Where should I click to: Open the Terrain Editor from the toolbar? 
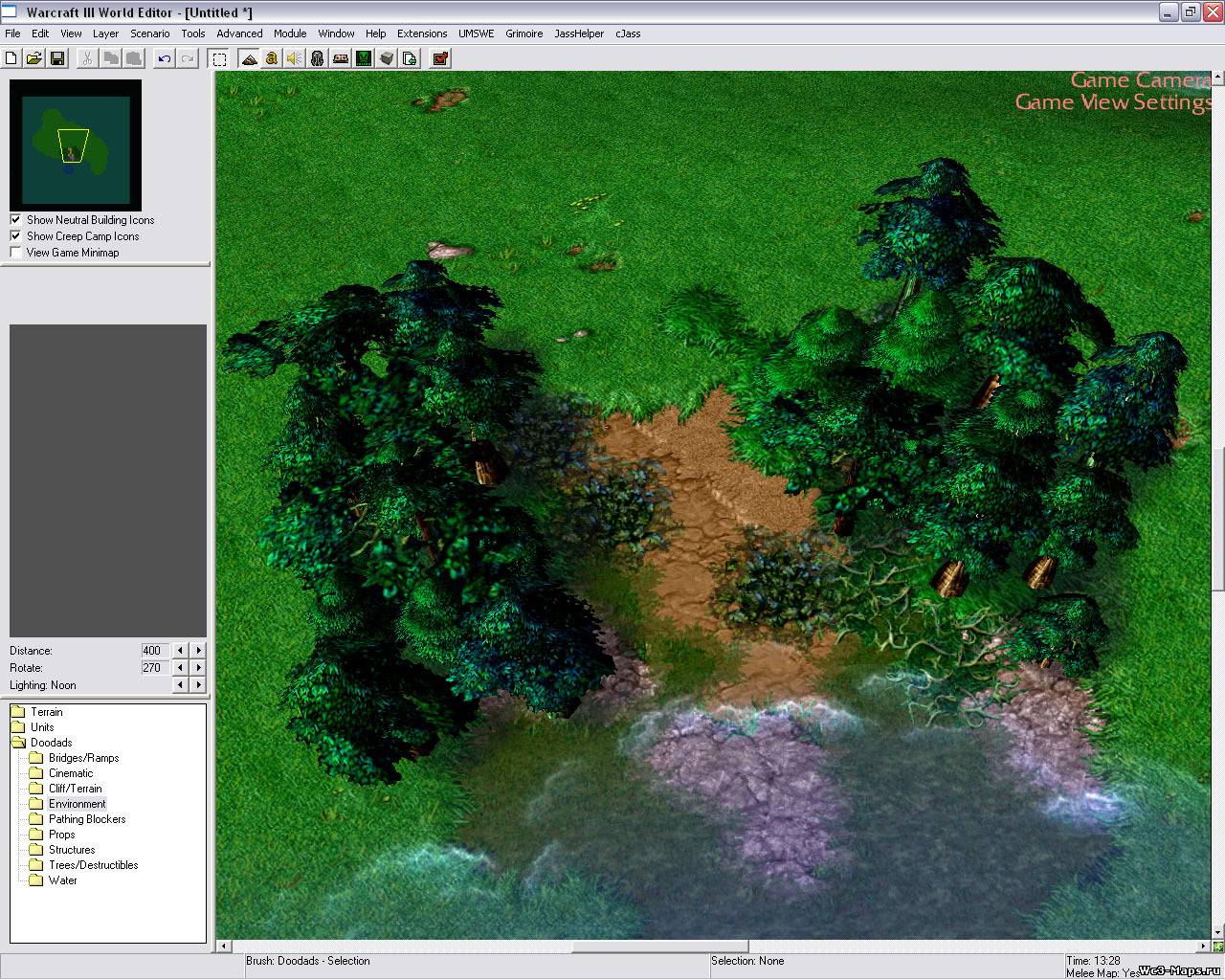[x=249, y=58]
